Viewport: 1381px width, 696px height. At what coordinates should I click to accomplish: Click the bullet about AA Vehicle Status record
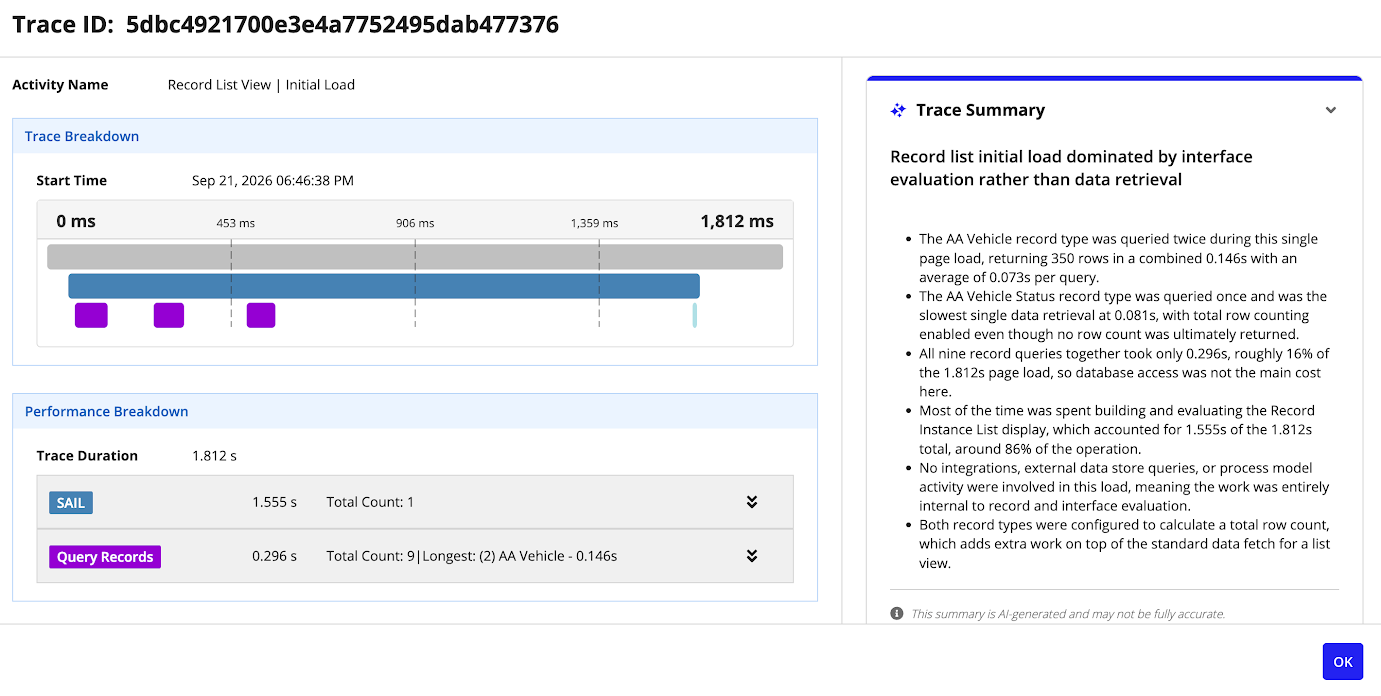(x=1123, y=316)
